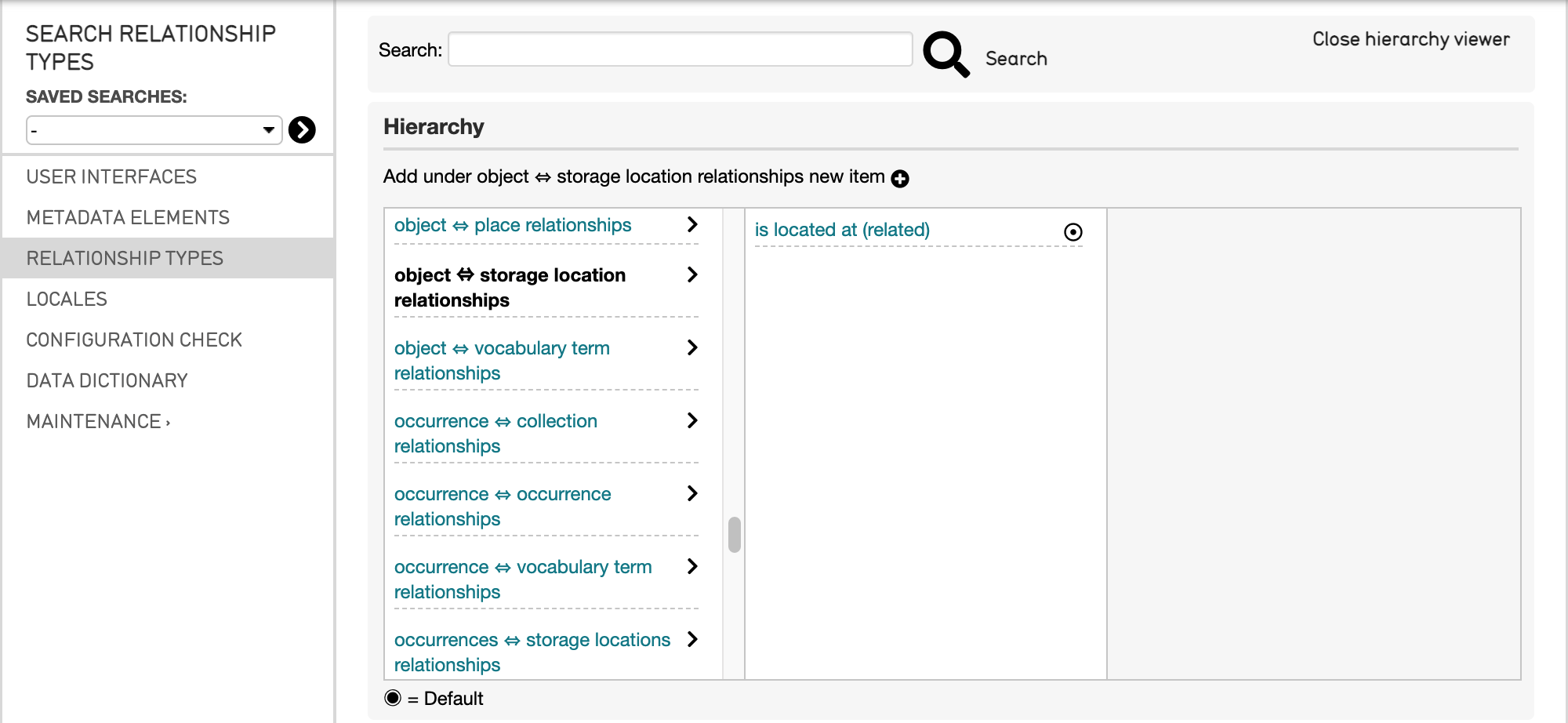
Task: Open User Interfaces in the sidebar
Action: (111, 177)
